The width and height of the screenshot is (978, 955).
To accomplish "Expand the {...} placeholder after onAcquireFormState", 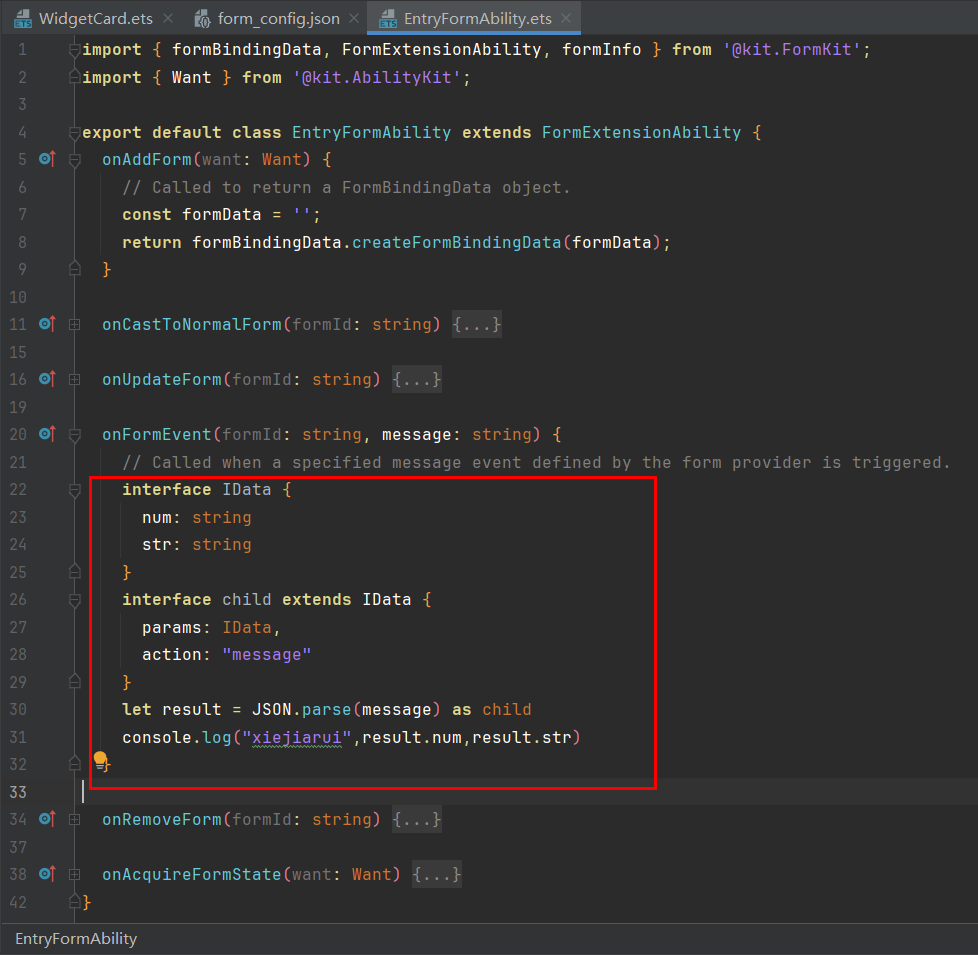I will point(437,874).
